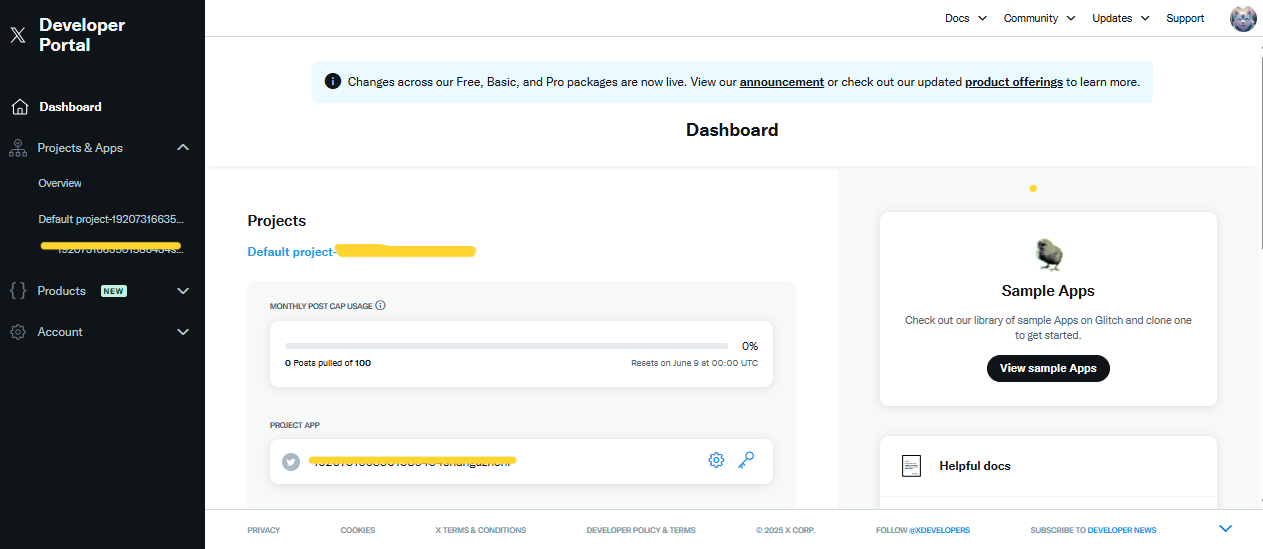The image size is (1263, 549).
Task: Click the Projects & Apps hierarchy icon
Action: 18,148
